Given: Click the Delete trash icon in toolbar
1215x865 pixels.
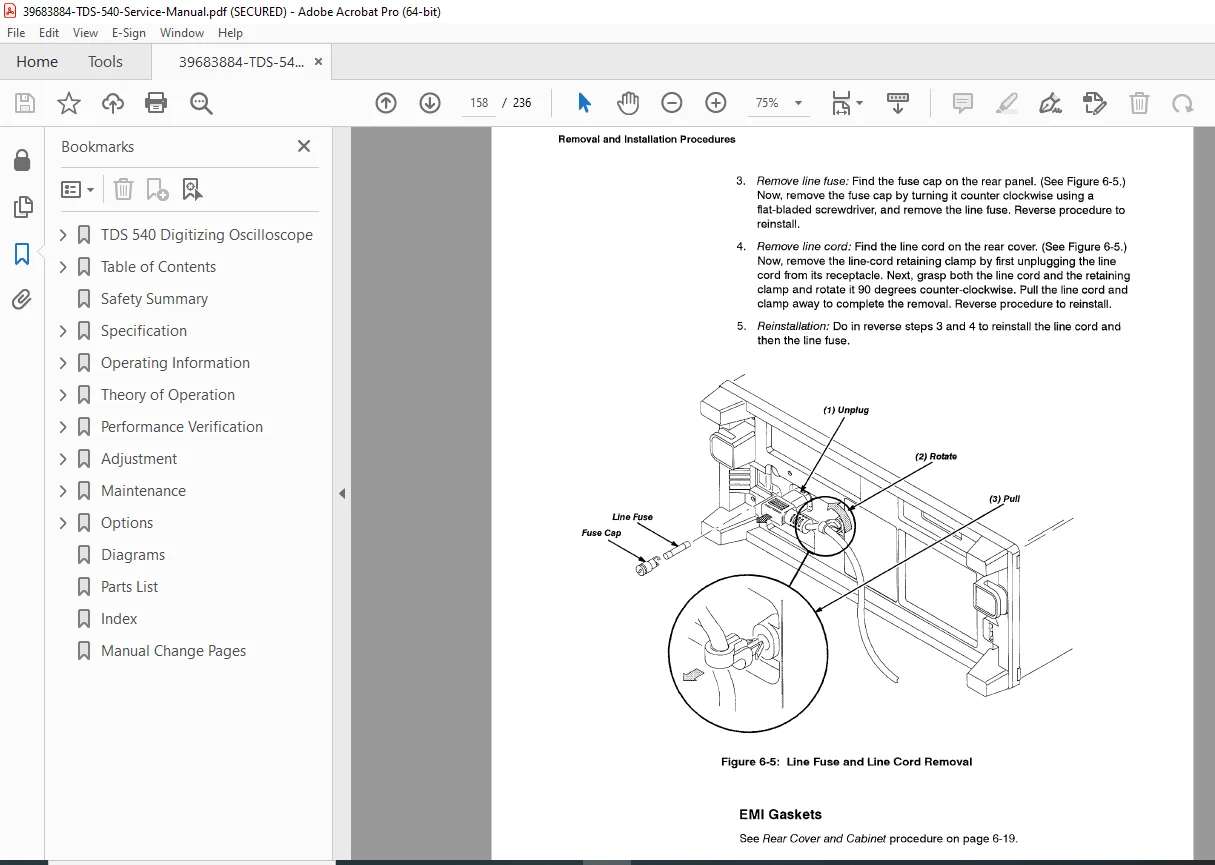Looking at the screenshot, I should click(x=1139, y=103).
